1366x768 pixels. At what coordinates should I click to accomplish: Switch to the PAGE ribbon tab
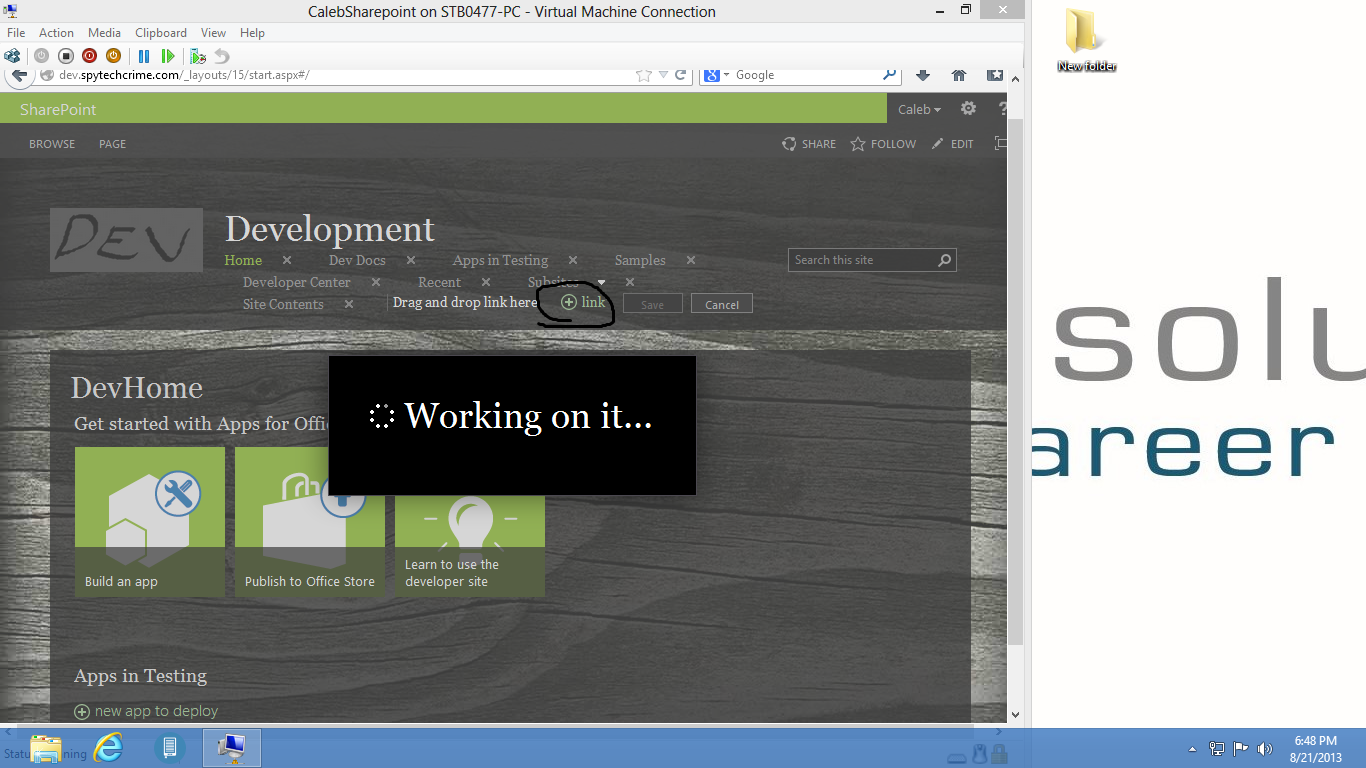[x=112, y=144]
